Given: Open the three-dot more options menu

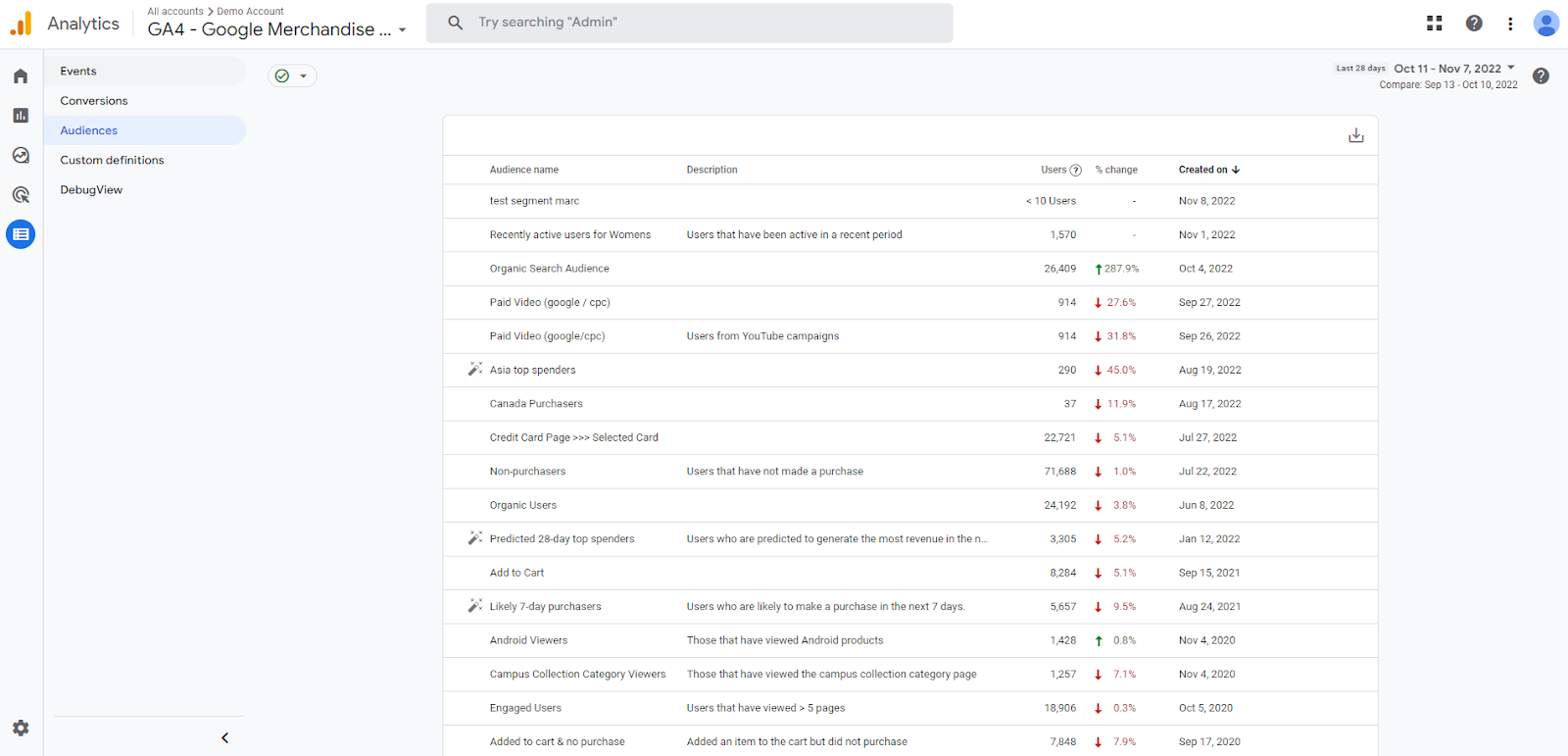Looking at the screenshot, I should [x=1510, y=24].
